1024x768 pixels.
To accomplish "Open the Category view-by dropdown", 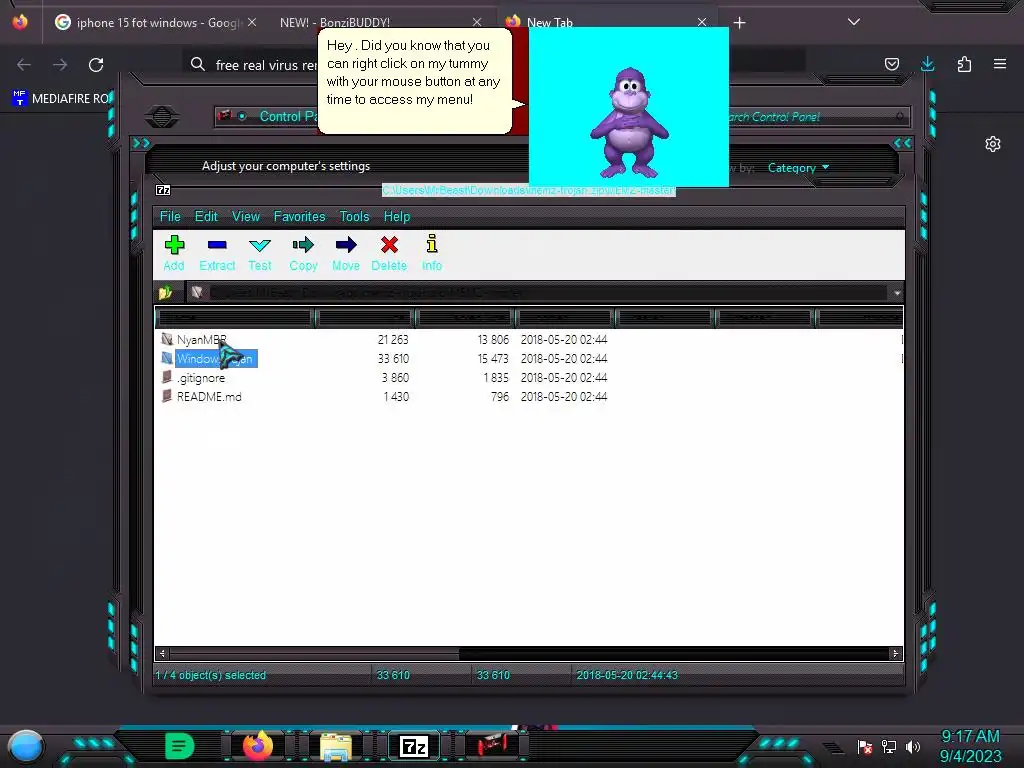I will coord(798,168).
